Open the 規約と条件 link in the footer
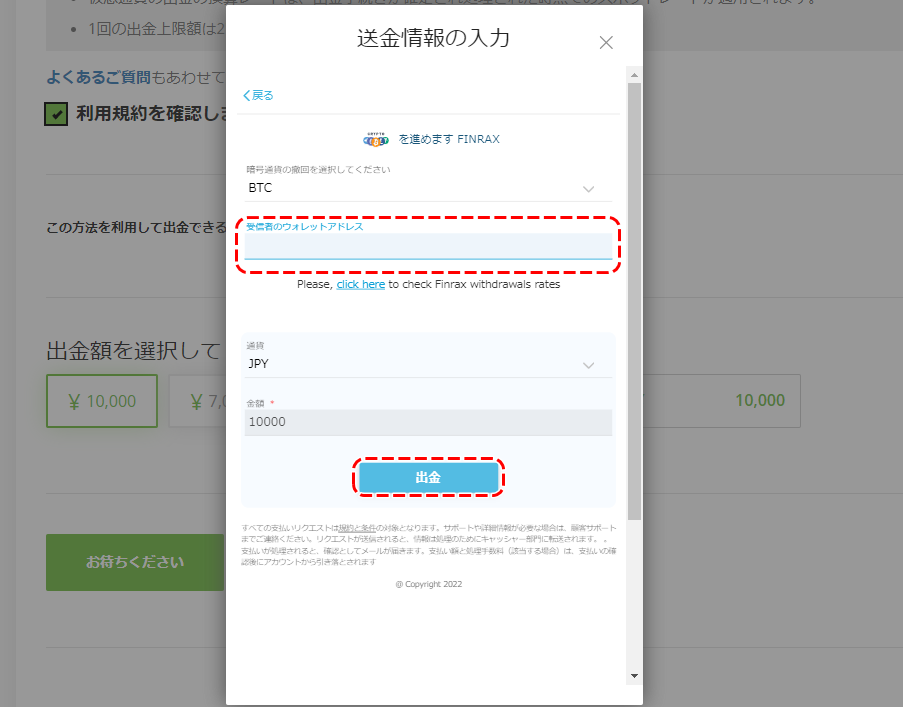The width and height of the screenshot is (903, 707). (356, 528)
